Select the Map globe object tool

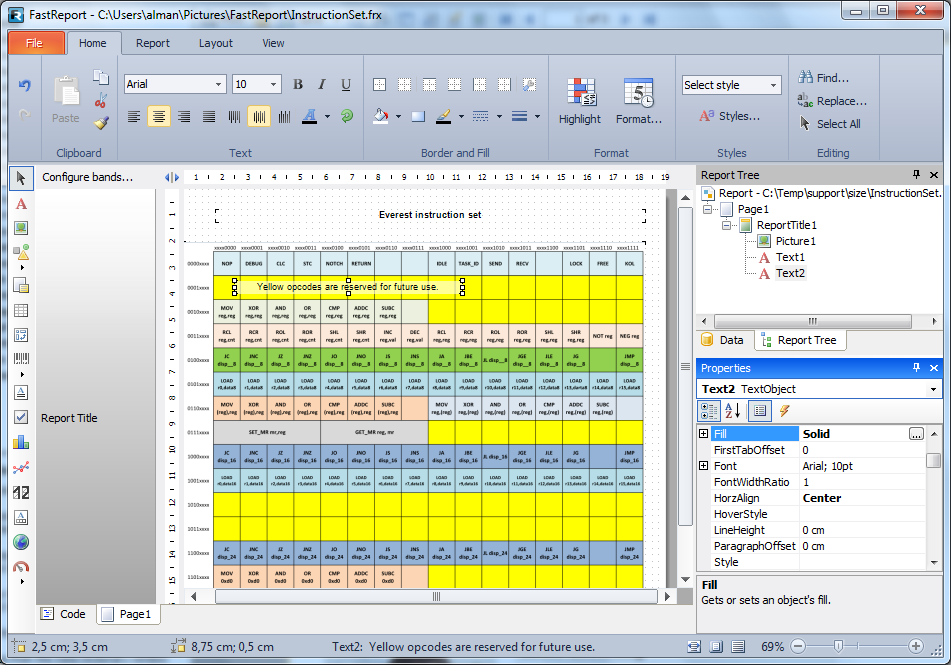point(21,542)
